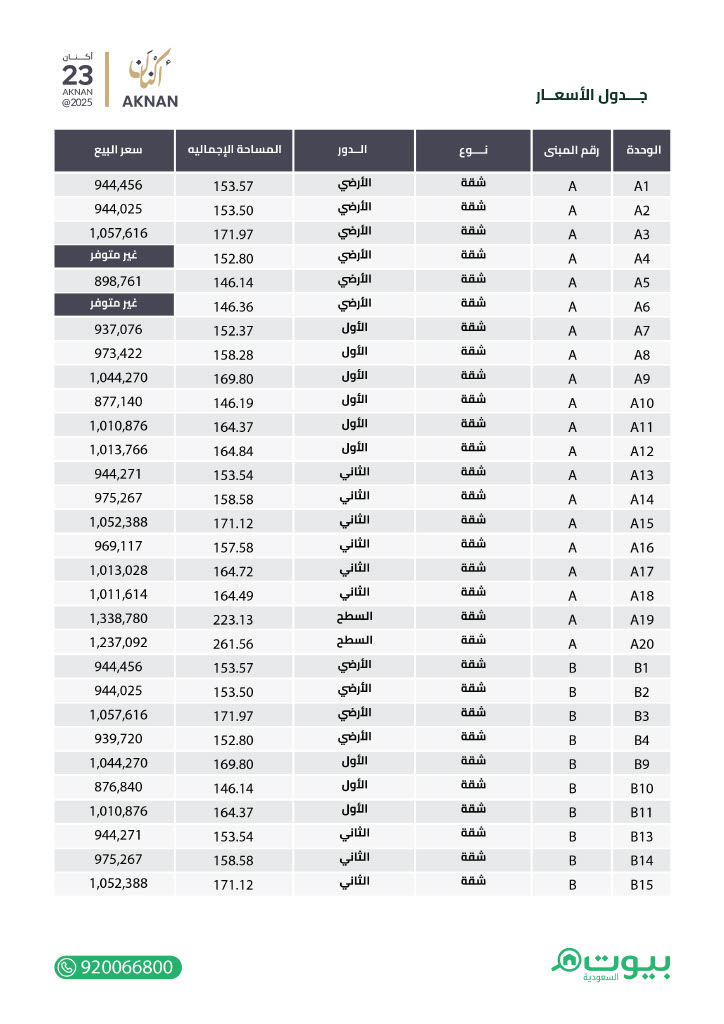Click the غير متوفر badge for unit A4
This screenshot has width=724, height=1024.
[x=114, y=257]
